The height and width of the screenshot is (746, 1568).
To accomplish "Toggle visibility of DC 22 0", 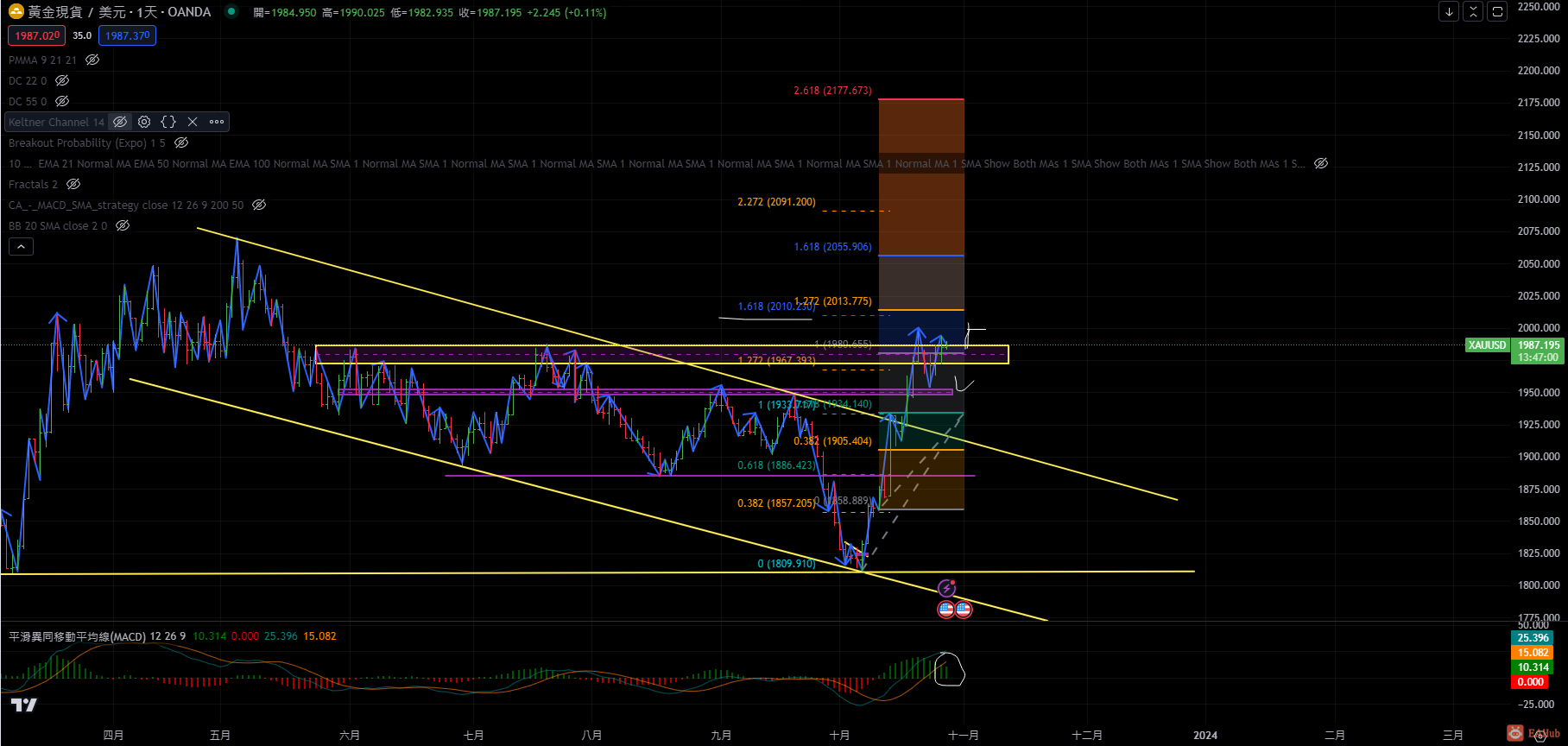I will 62,80.
